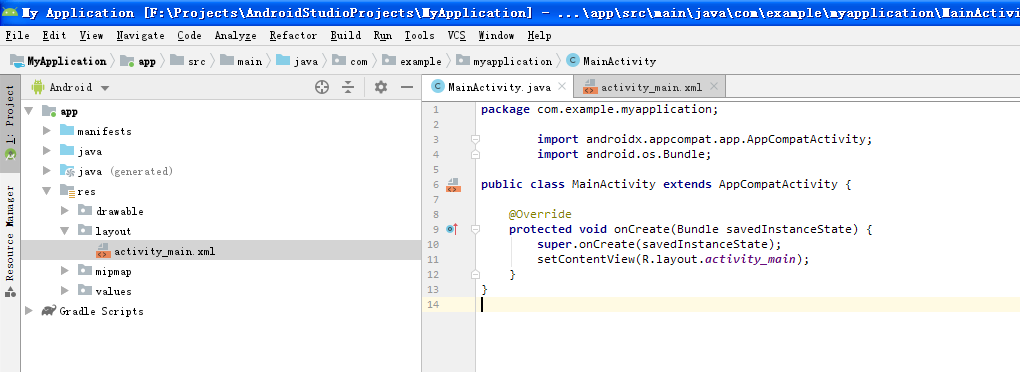
Task: Expand the mipmap folder
Action: click(x=65, y=271)
